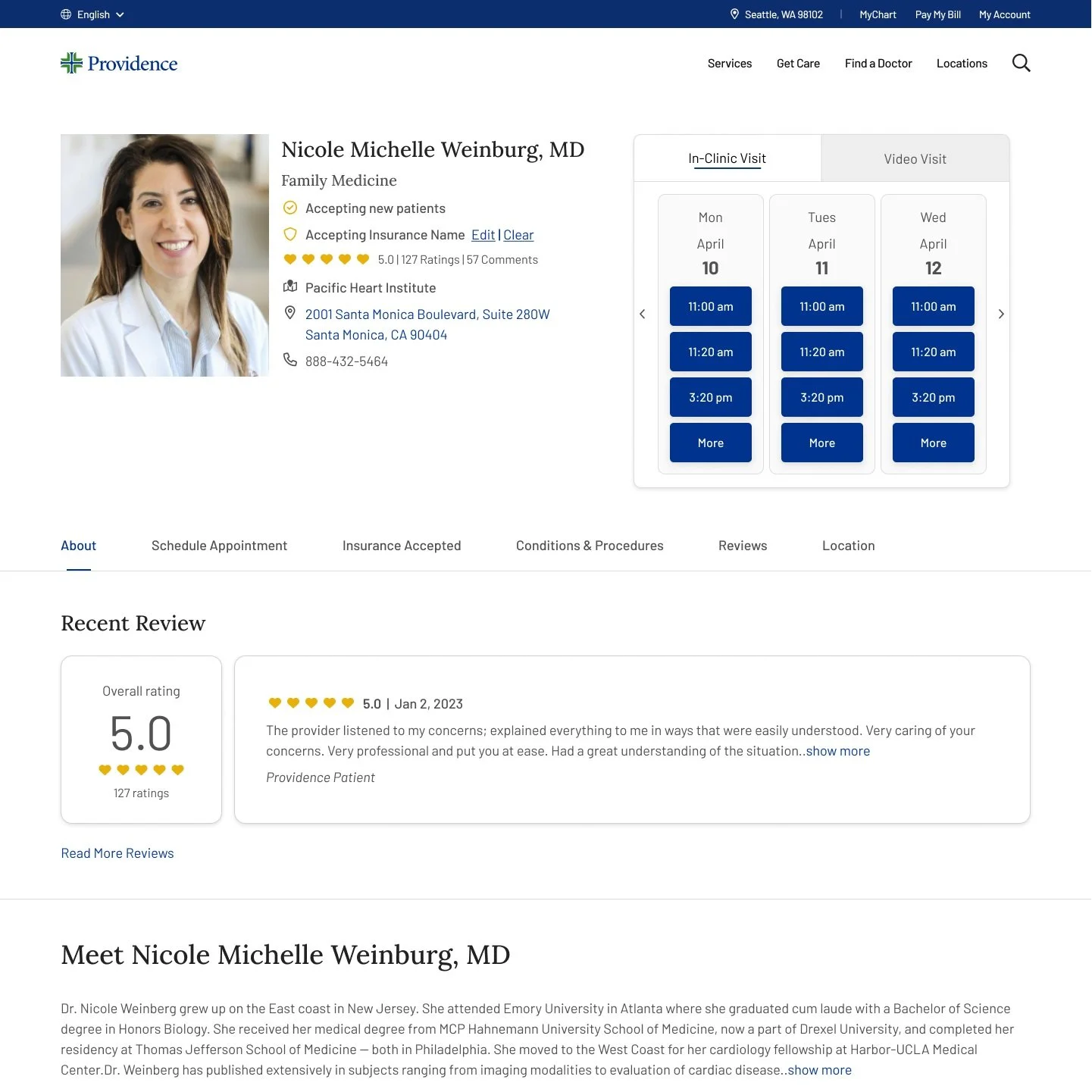The image size is (1092, 1092).
Task: Open the Get Care menu
Action: tap(798, 64)
